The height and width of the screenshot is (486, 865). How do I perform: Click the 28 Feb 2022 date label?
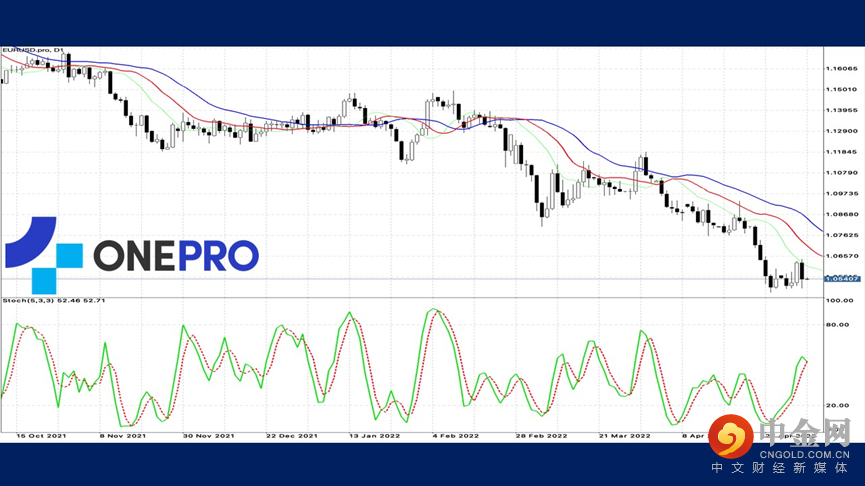(x=541, y=436)
